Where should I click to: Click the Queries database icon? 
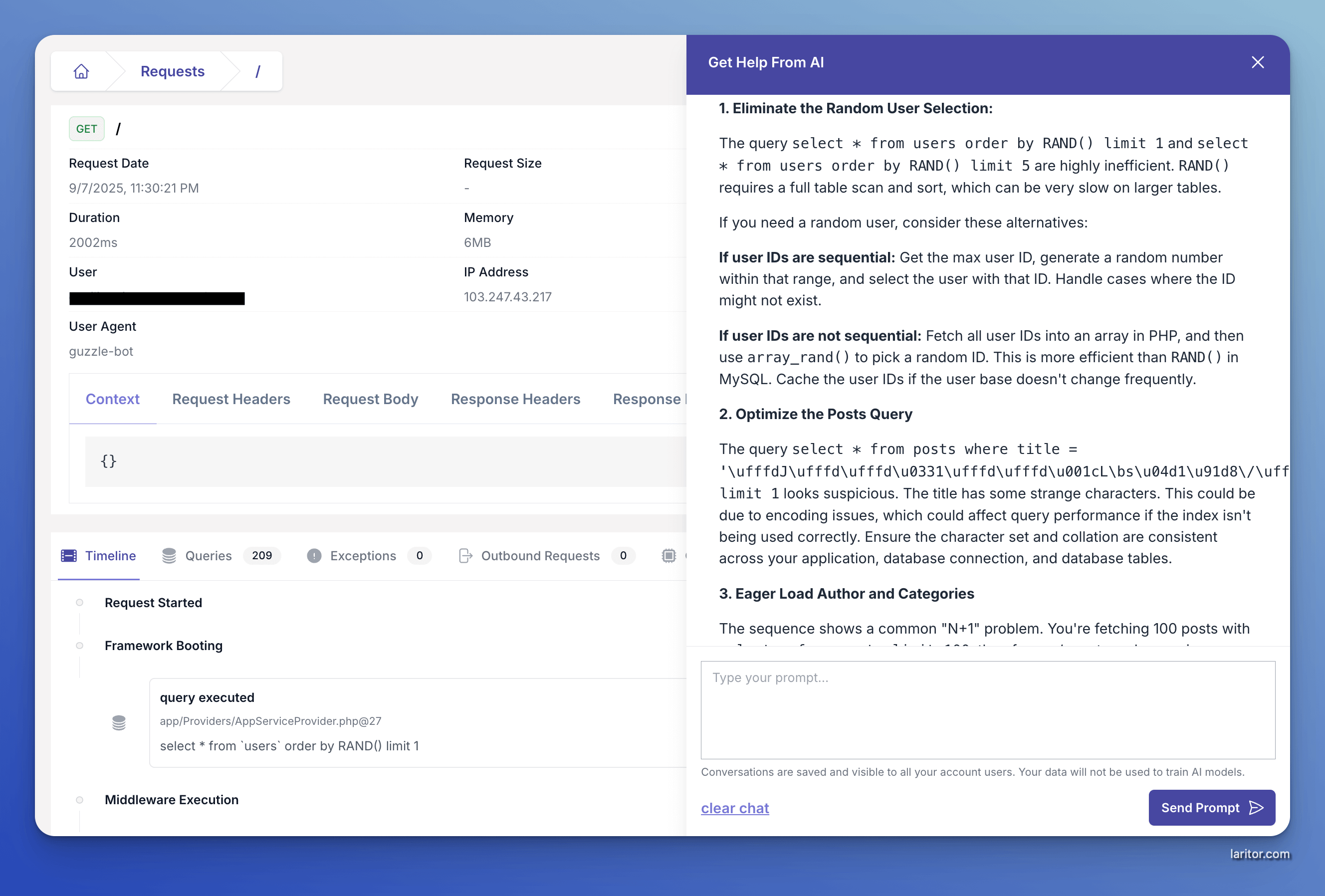coord(169,556)
